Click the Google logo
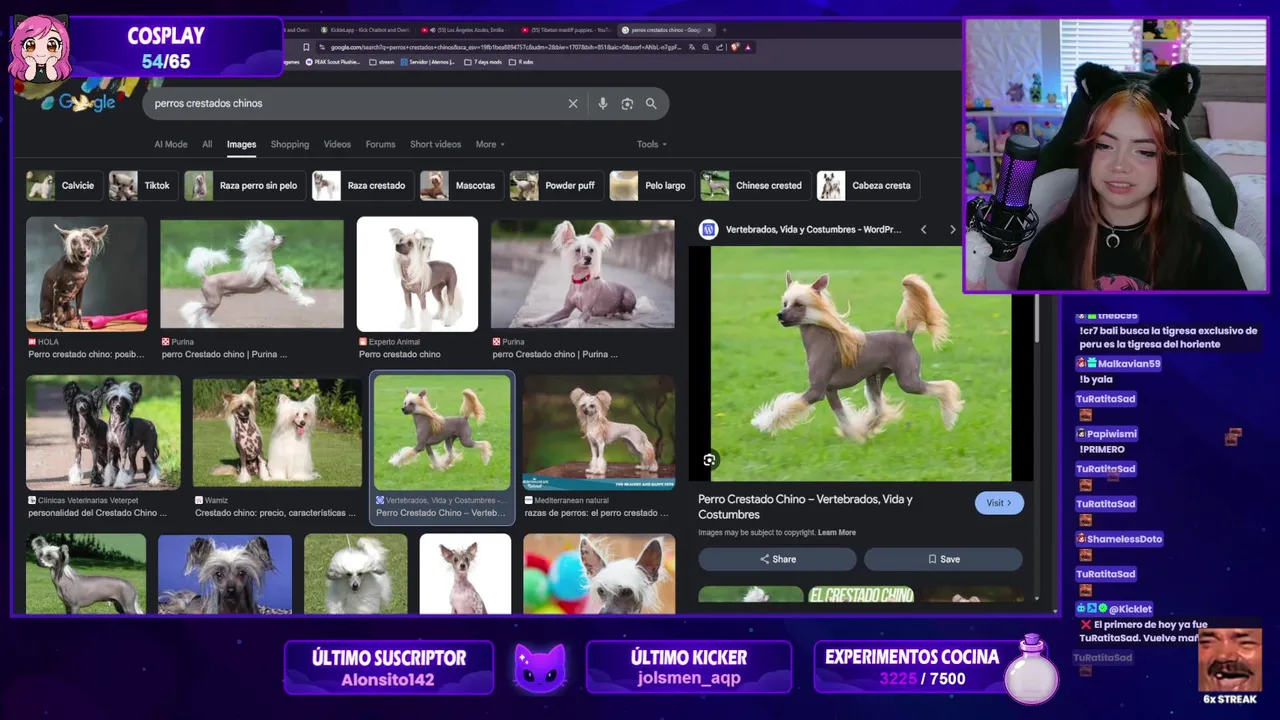 tap(87, 102)
